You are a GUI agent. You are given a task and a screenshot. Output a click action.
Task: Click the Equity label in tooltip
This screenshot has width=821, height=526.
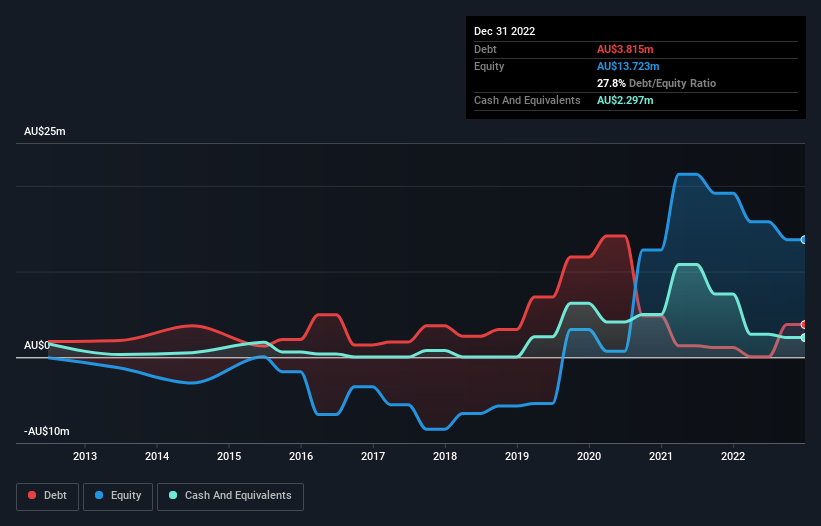(x=489, y=66)
